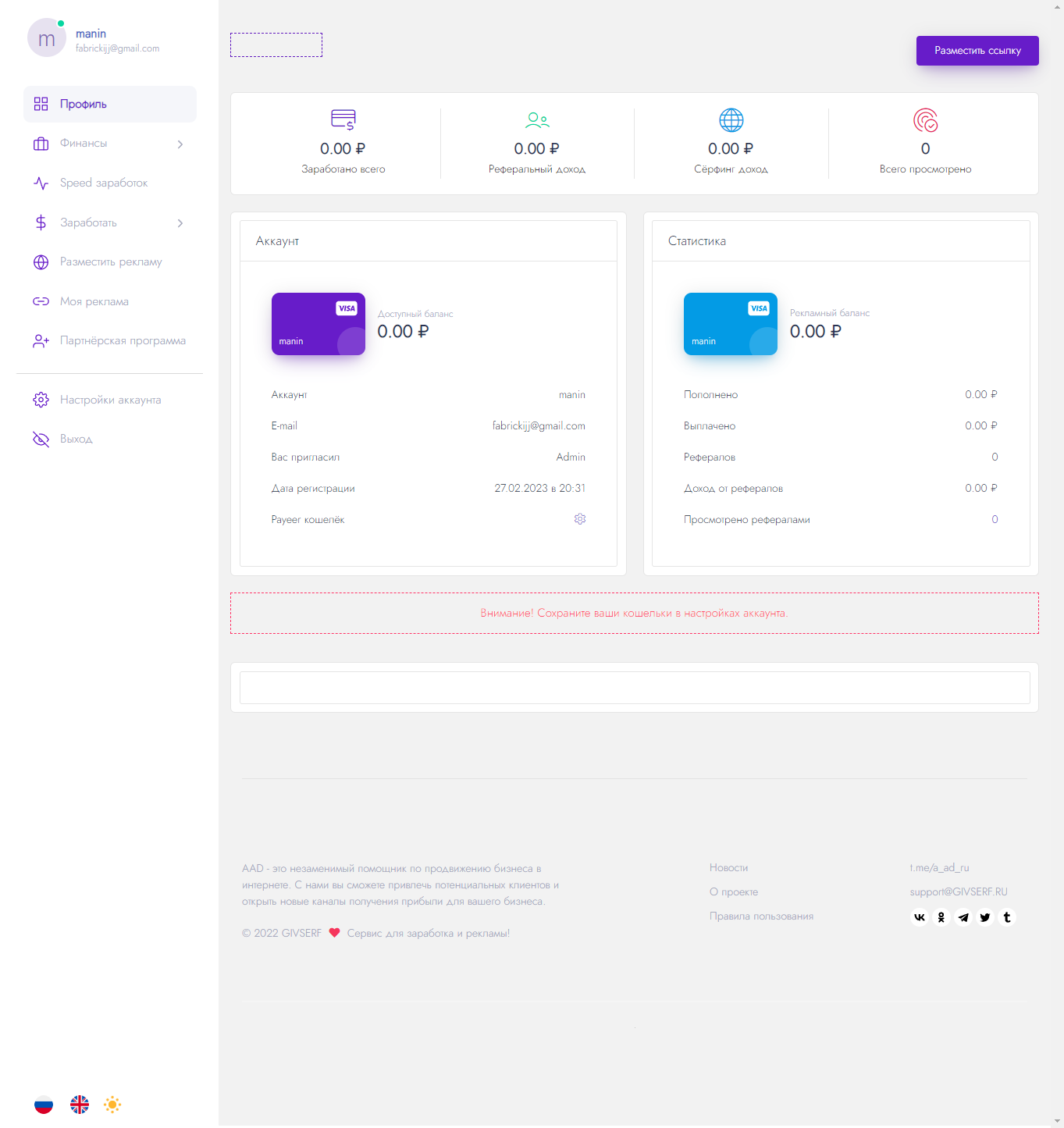Viewport: 1064px width, 1128px height.
Task: Click the wallet warning notice text
Action: click(x=635, y=614)
